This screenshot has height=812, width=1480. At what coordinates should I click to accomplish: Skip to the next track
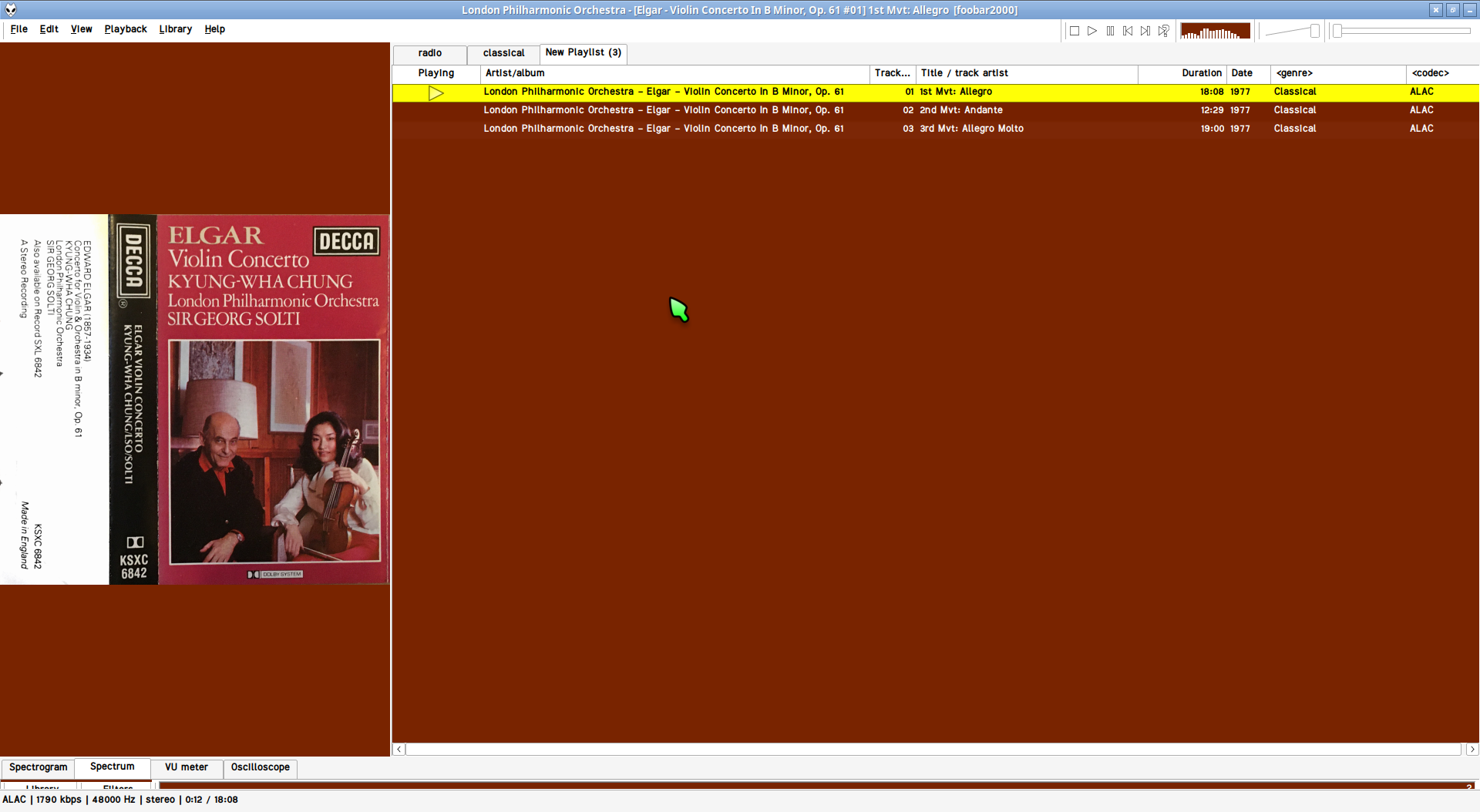[1145, 31]
